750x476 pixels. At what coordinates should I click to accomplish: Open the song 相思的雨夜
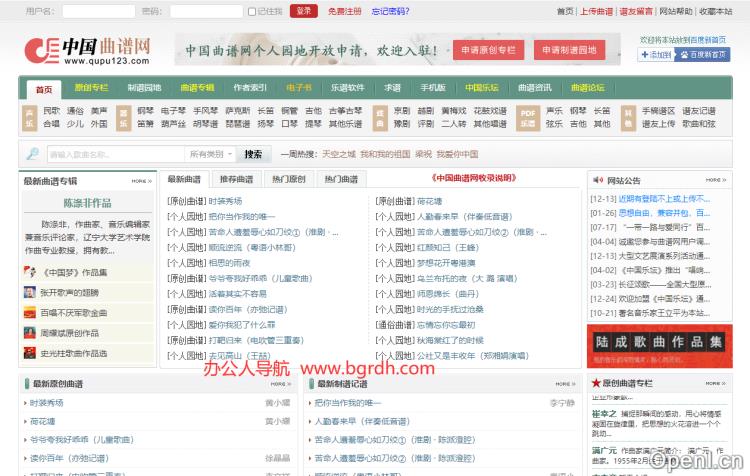pos(229,263)
